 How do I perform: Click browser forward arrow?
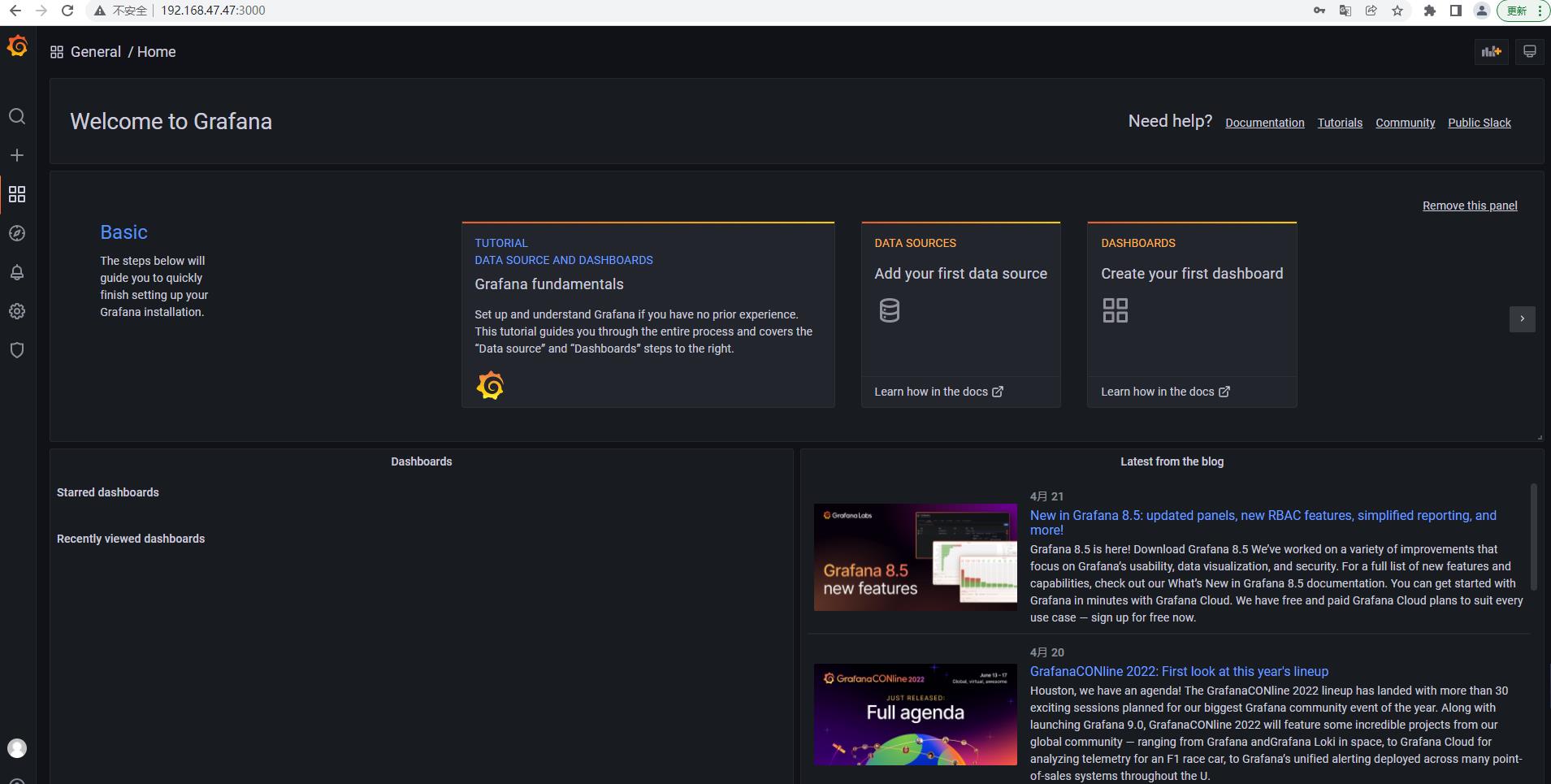pos(41,11)
